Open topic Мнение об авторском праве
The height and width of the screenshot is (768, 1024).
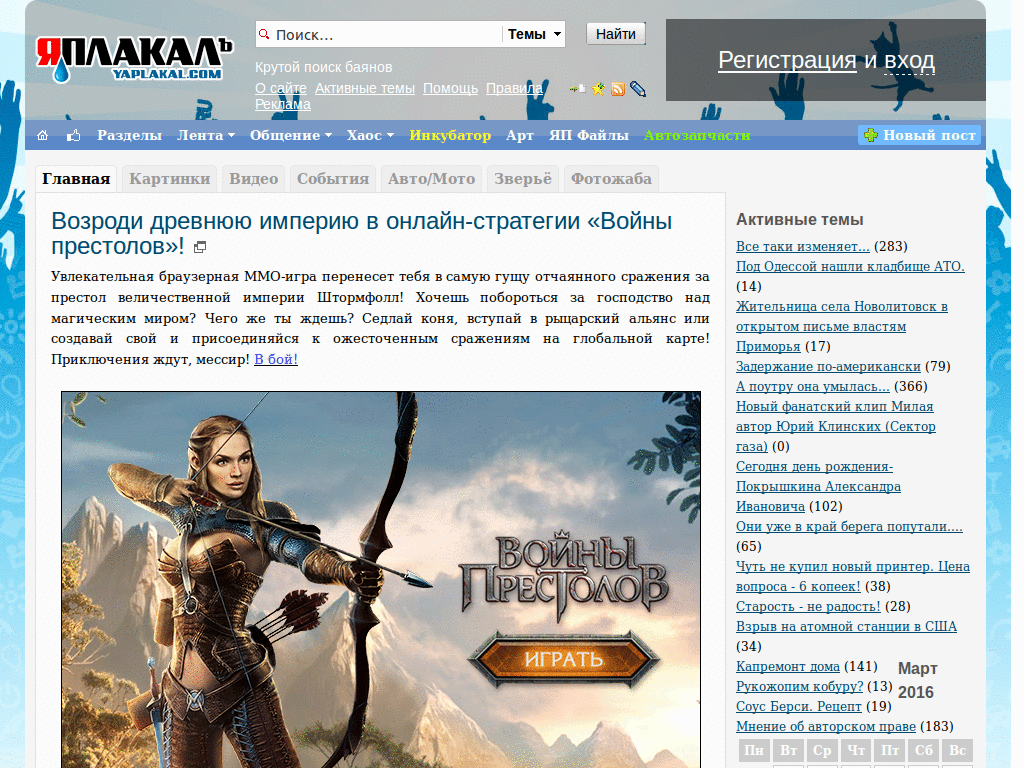click(825, 727)
